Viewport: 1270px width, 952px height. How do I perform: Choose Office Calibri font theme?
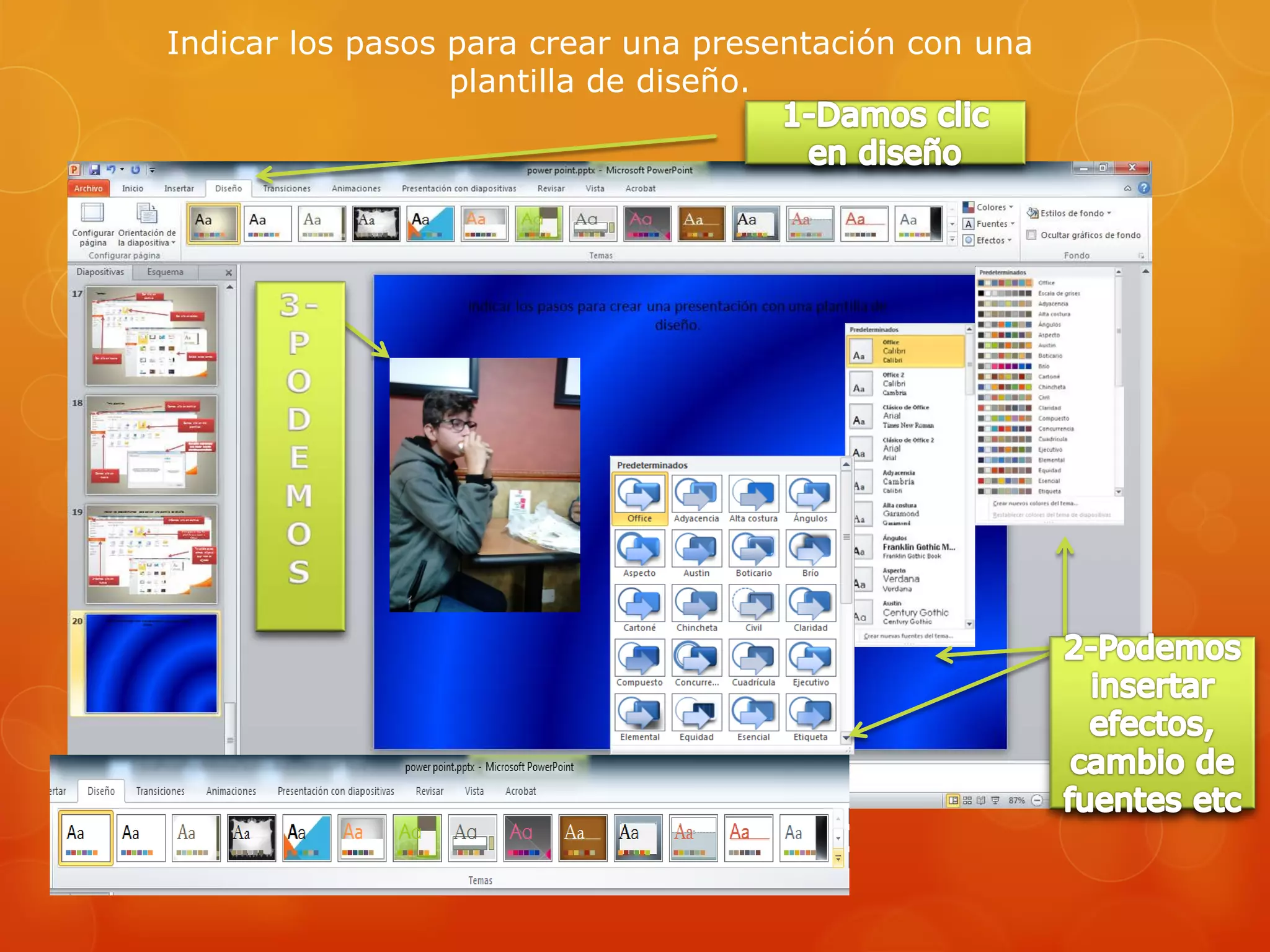(x=905, y=351)
